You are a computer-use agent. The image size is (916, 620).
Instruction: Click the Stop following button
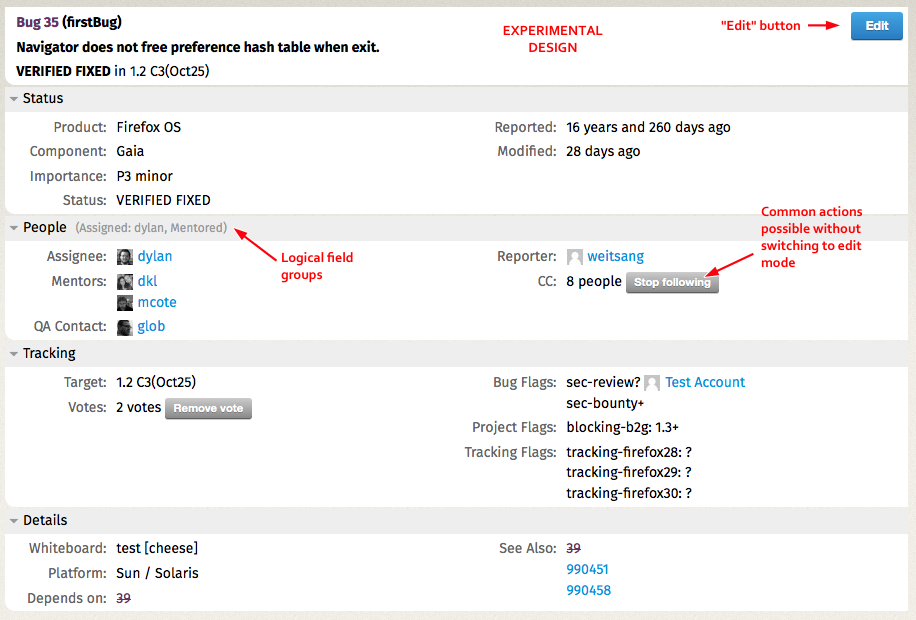672,283
